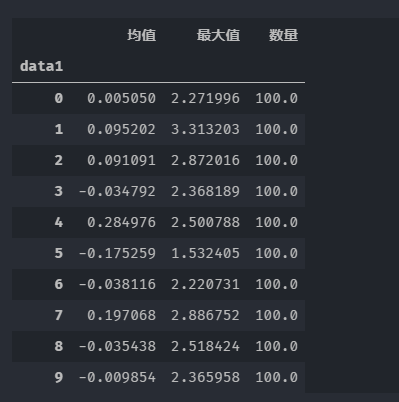Click max value 2.365958
Image resolution: width=399 pixels, height=402 pixels.
point(205,377)
